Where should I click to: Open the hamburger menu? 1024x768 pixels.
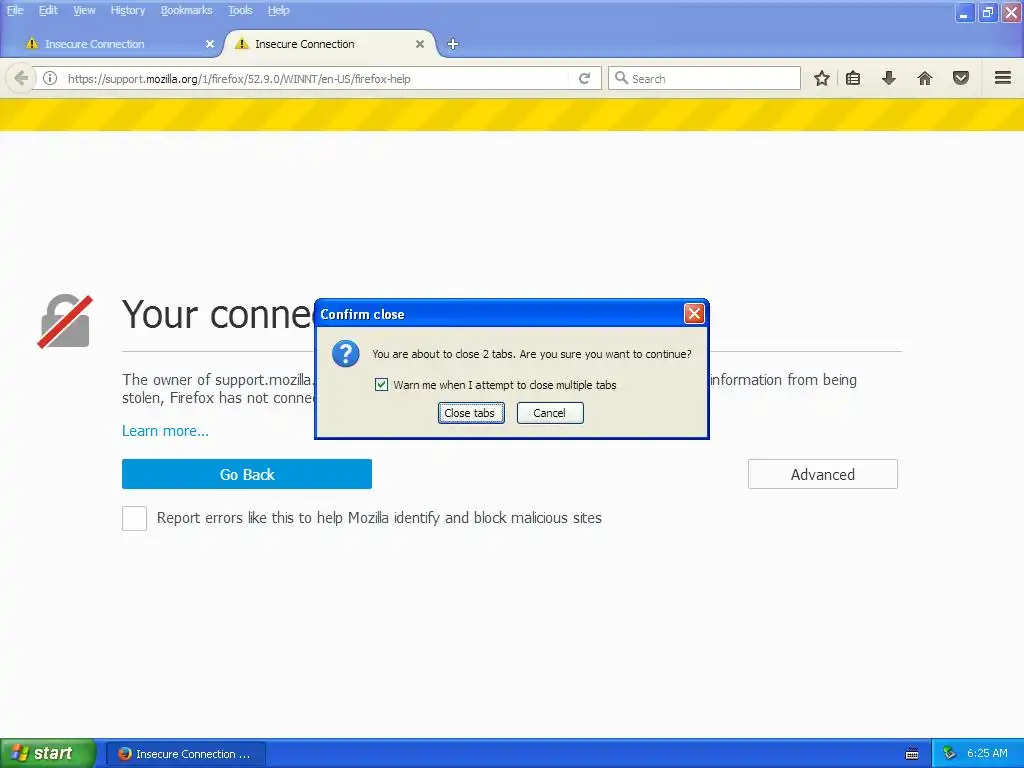coord(1003,78)
